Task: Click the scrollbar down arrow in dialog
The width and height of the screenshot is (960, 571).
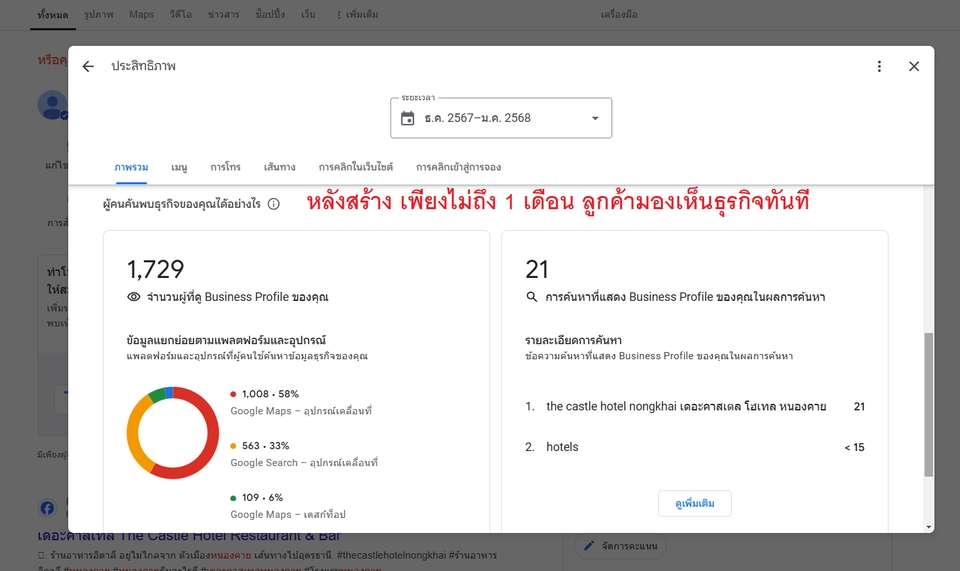Action: click(929, 527)
